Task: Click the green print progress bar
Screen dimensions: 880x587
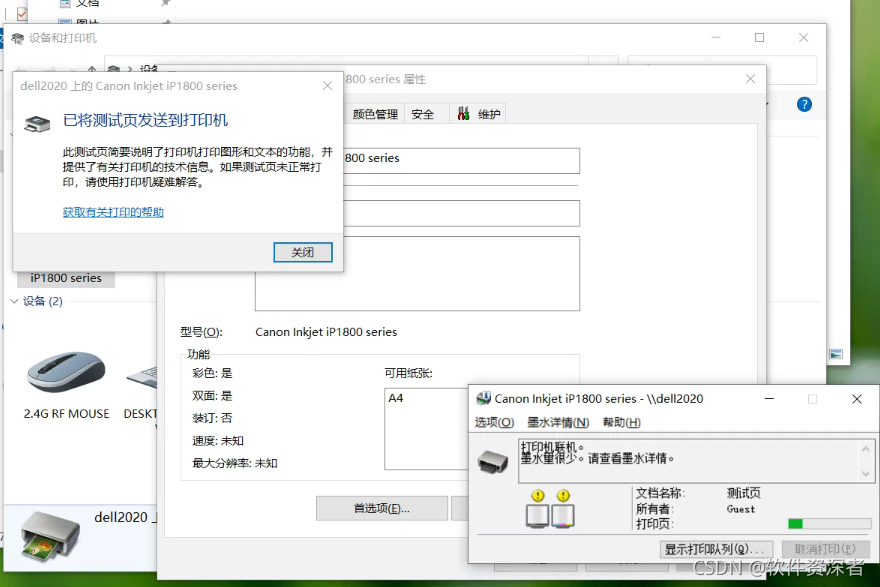Action: pos(829,524)
